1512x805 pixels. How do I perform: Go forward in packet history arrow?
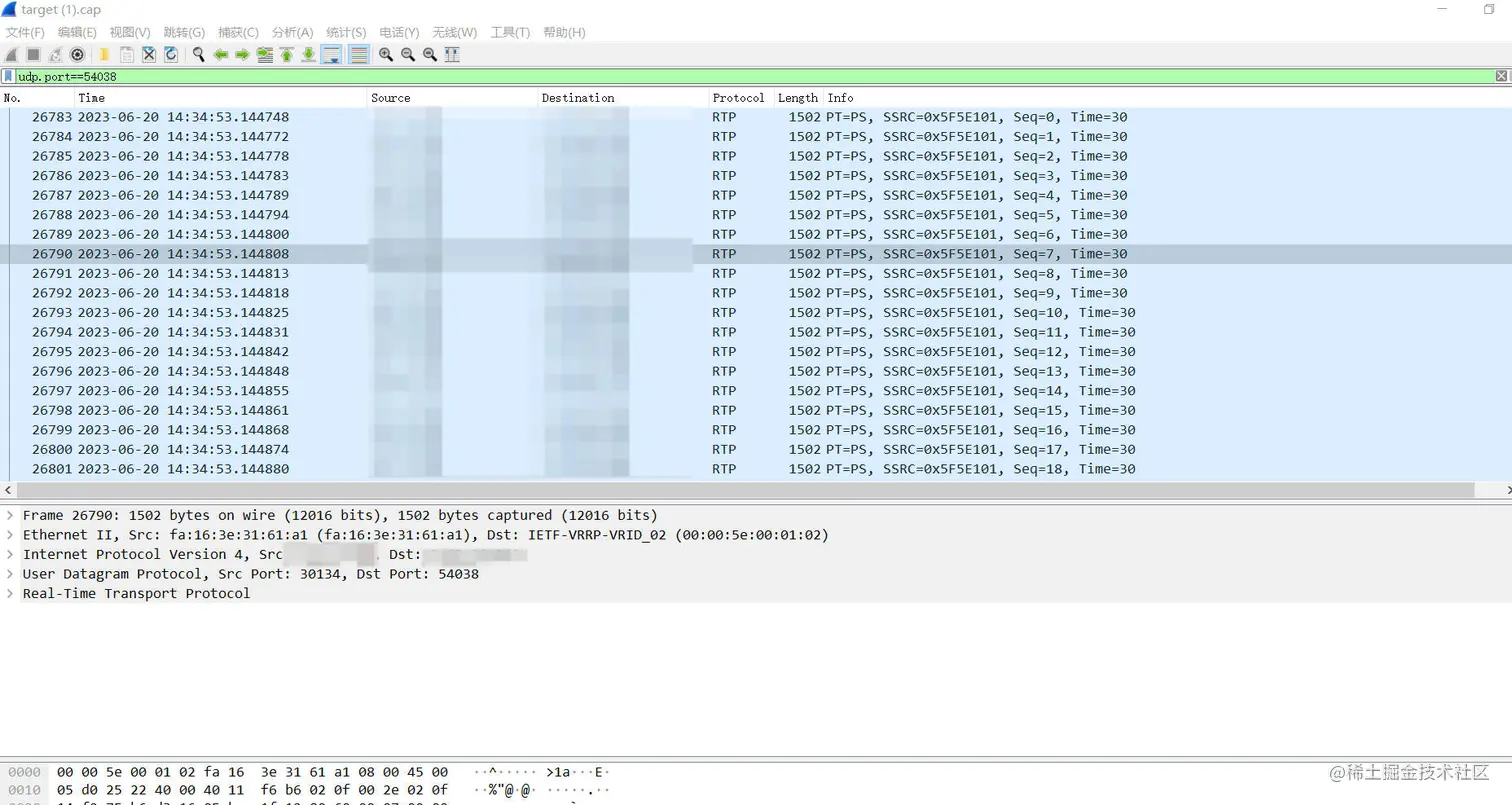point(242,55)
